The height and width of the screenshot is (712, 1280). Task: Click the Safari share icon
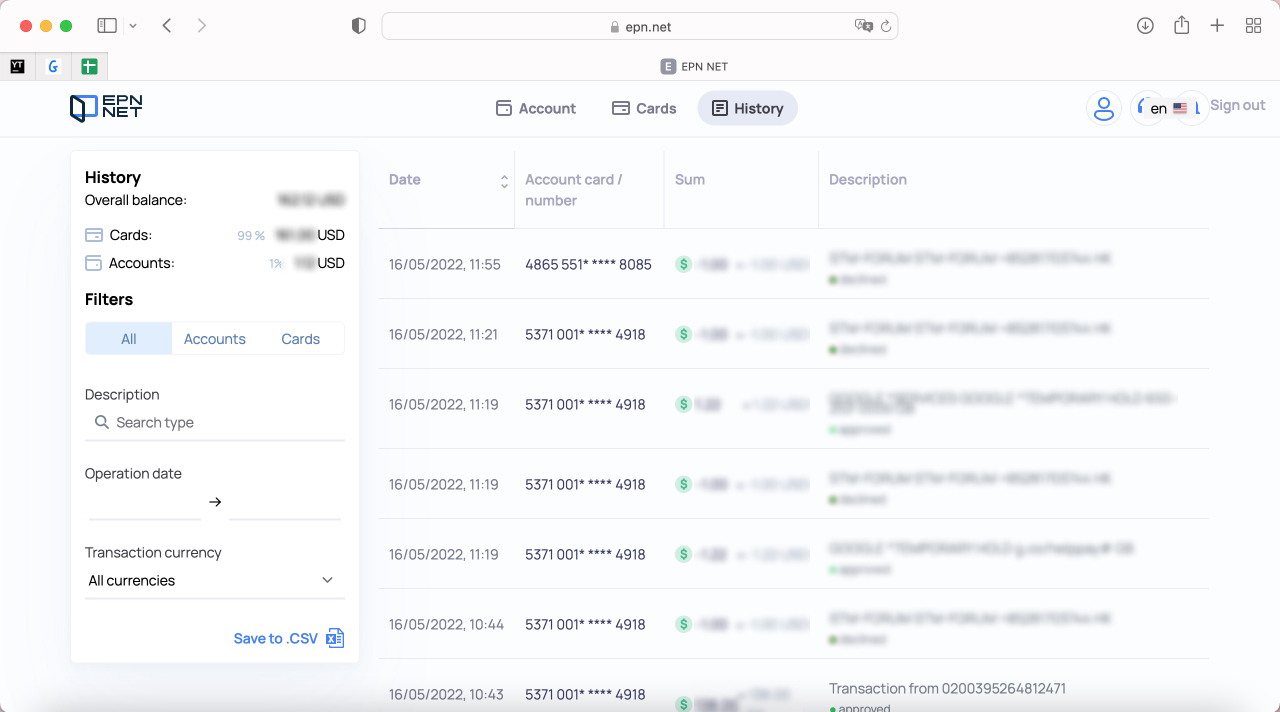click(x=1181, y=26)
